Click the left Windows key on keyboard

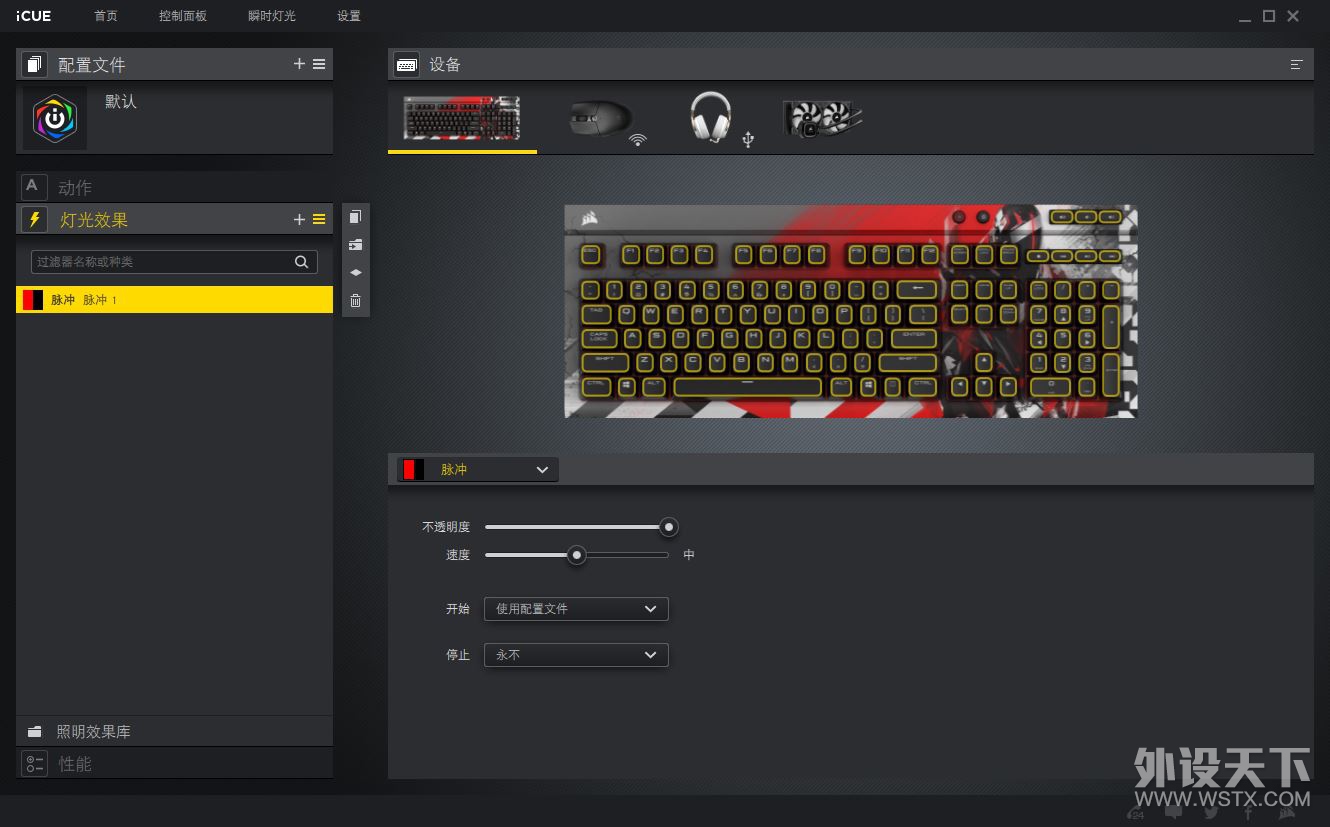pos(626,385)
